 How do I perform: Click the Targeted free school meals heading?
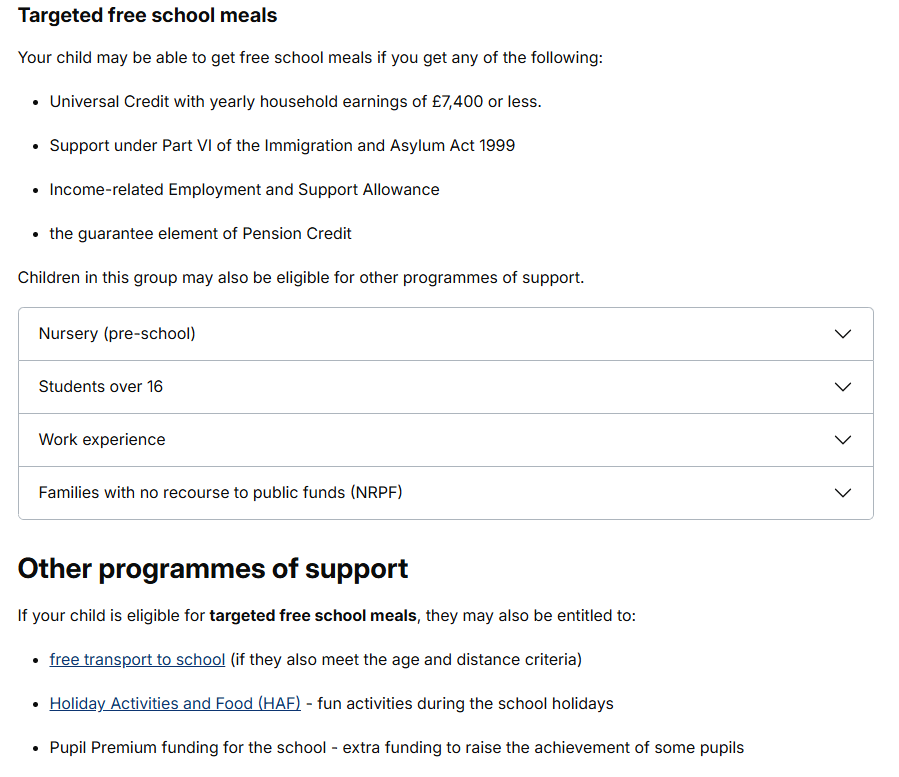pyautogui.click(x=147, y=15)
